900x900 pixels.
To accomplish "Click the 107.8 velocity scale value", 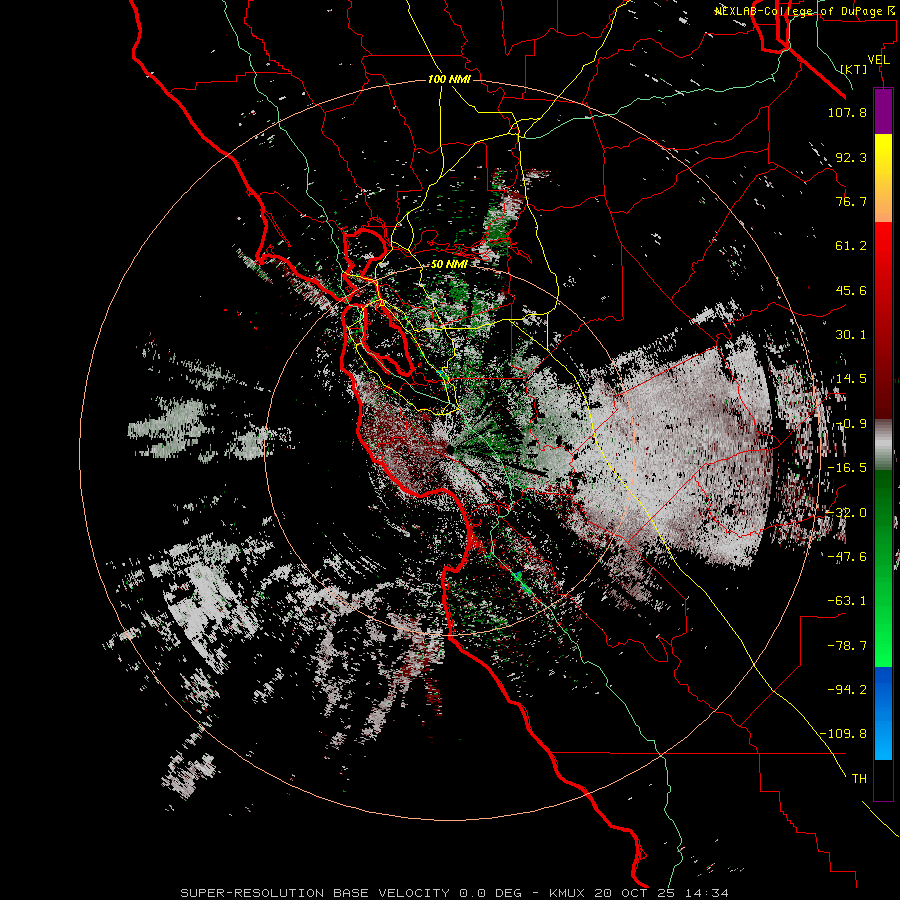I will click(847, 112).
